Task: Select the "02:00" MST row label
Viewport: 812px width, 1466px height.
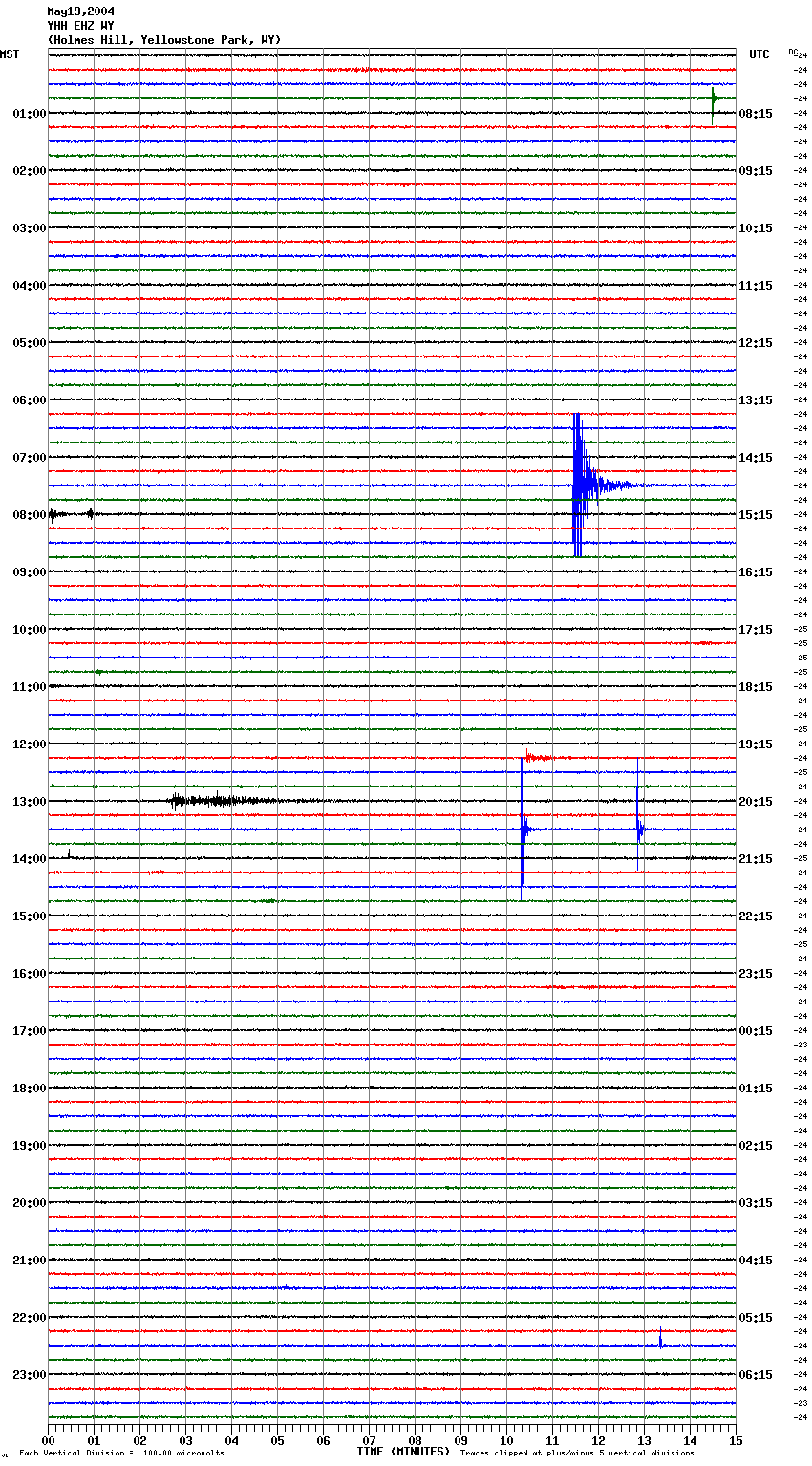Action: pos(30,171)
